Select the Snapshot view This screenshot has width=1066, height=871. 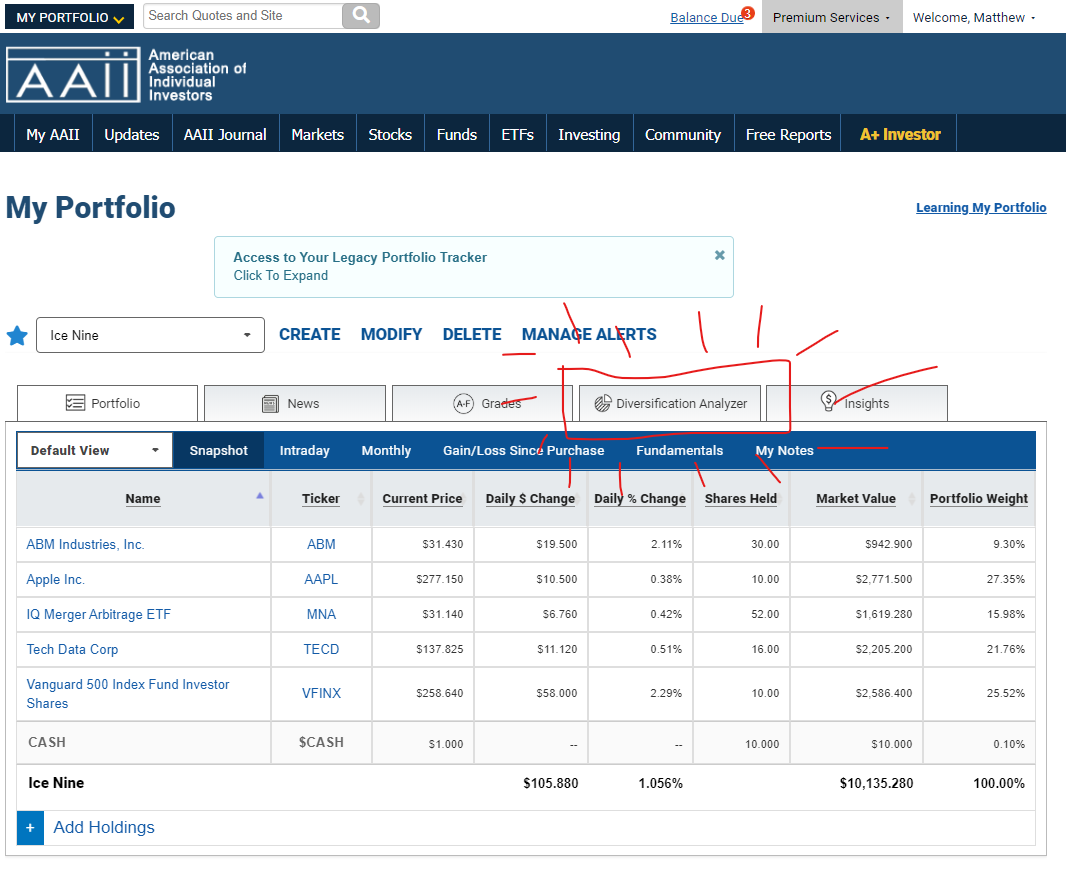tap(218, 450)
